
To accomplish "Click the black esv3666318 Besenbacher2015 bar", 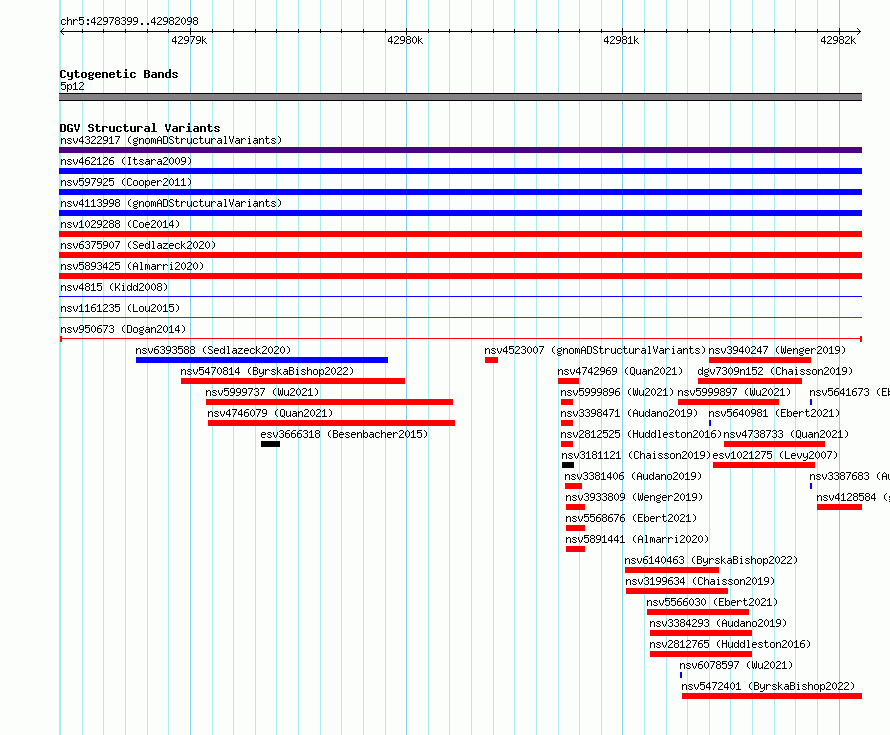I will [270, 444].
